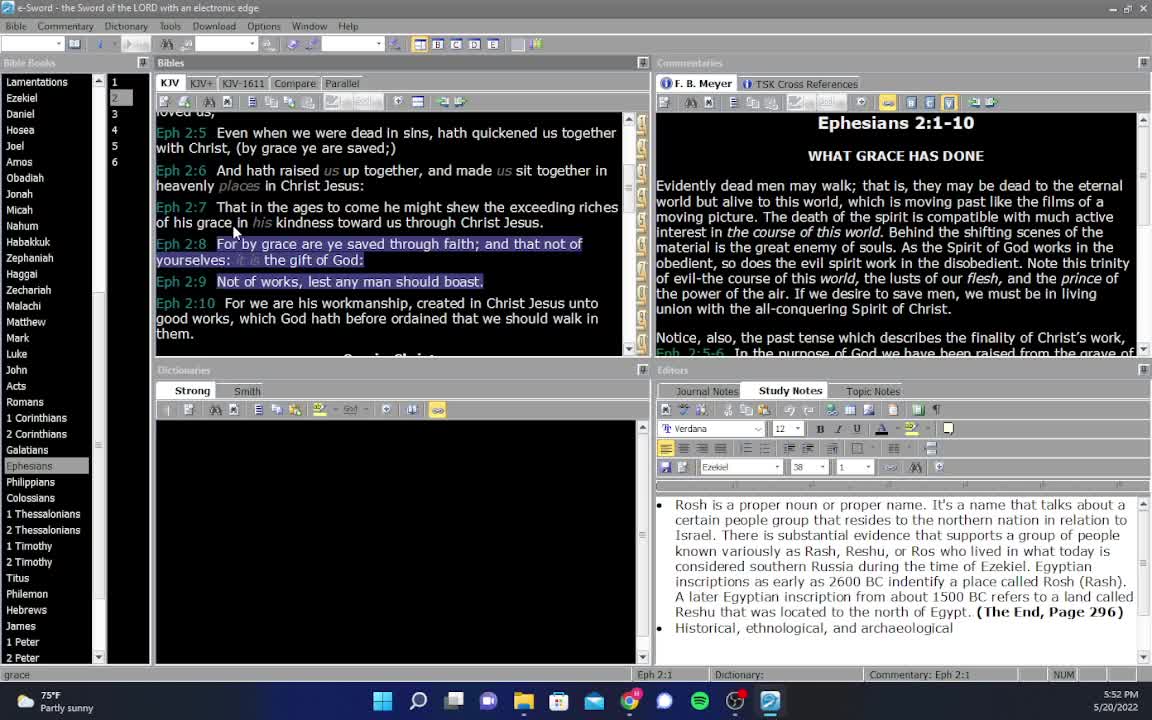Screen dimensions: 1152x720
Task: Show paragraph marks in editor
Action: pos(936,410)
